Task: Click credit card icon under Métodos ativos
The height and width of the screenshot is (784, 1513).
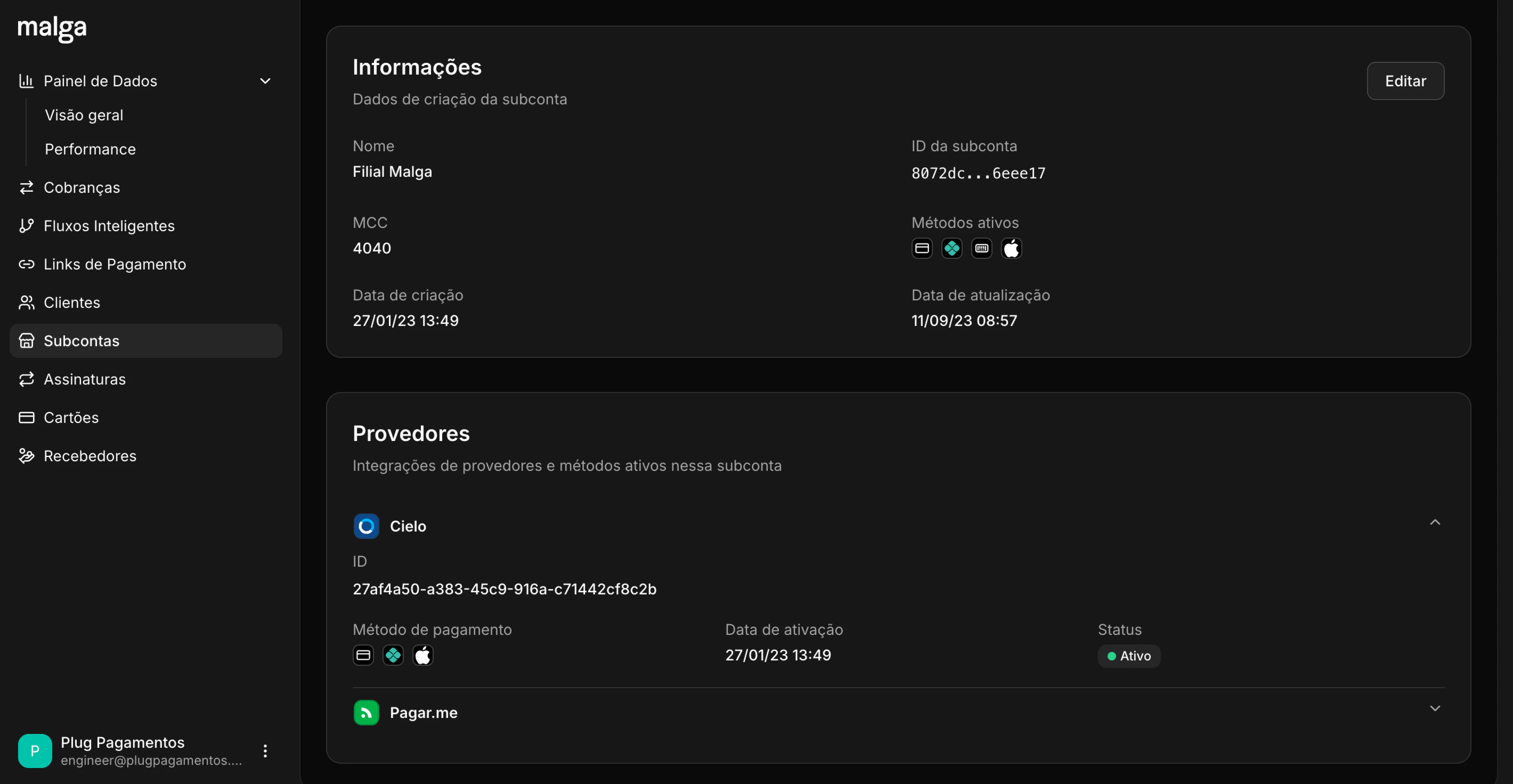Action: click(x=922, y=249)
